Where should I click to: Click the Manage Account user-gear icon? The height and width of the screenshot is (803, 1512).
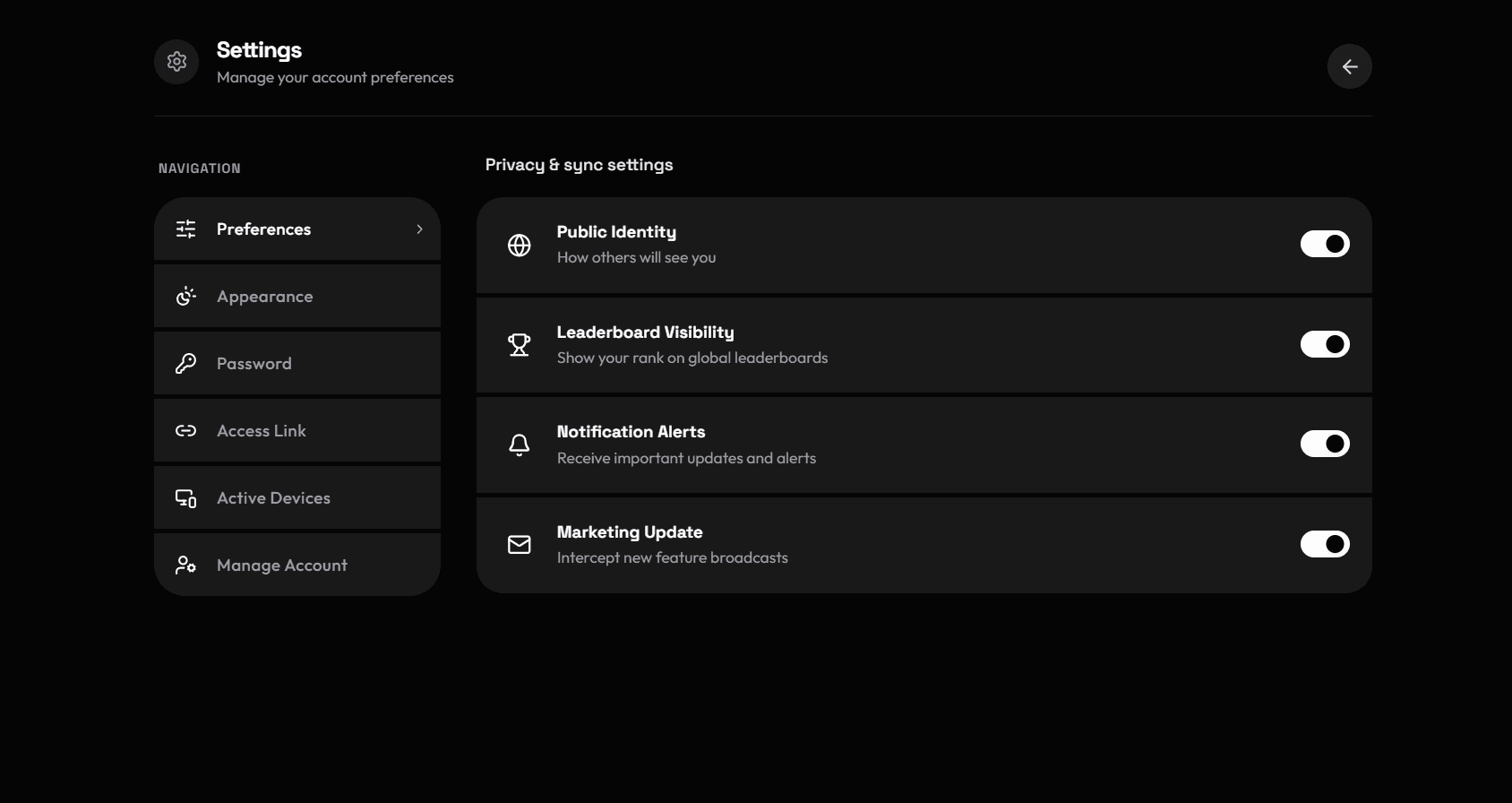tap(185, 566)
